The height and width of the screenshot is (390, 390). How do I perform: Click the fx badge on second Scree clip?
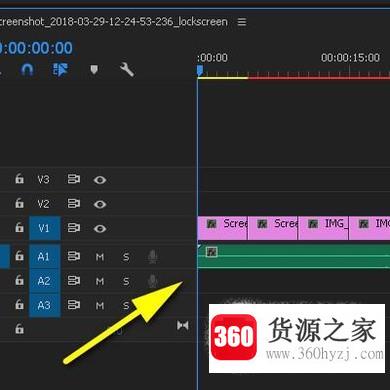[x=262, y=224]
